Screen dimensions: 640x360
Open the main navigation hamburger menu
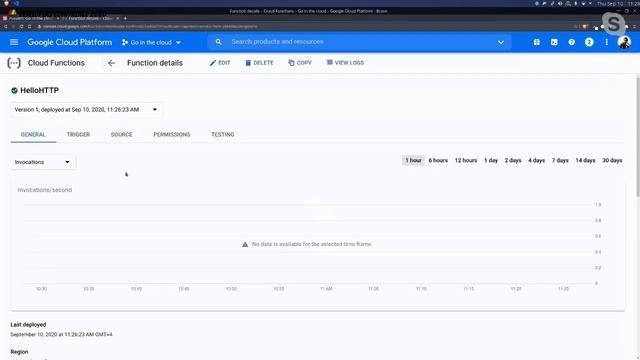click(x=14, y=42)
